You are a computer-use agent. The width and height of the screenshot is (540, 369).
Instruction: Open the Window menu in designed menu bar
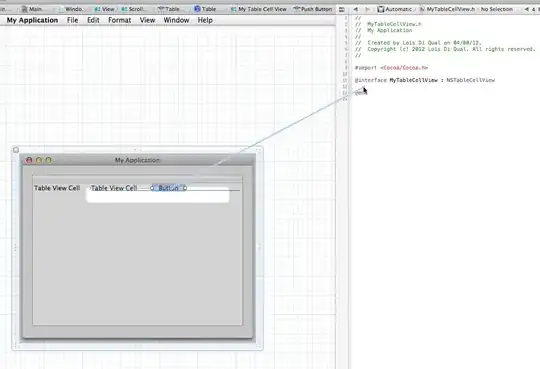pyautogui.click(x=176, y=20)
